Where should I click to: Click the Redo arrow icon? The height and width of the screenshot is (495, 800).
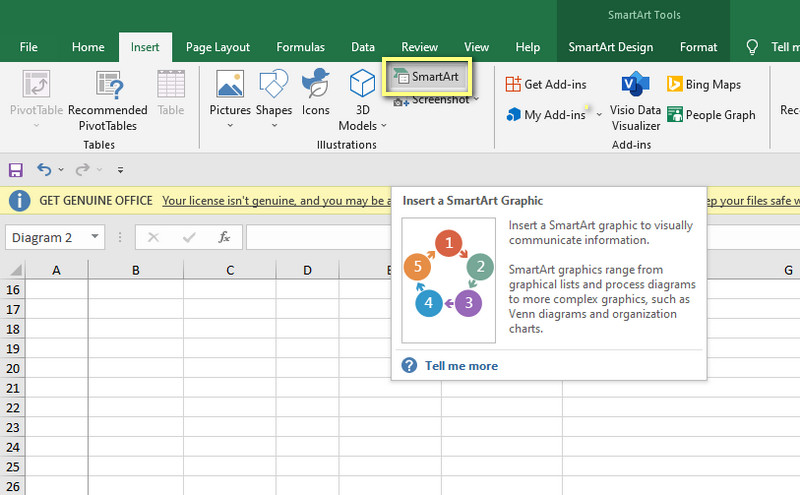pos(82,169)
